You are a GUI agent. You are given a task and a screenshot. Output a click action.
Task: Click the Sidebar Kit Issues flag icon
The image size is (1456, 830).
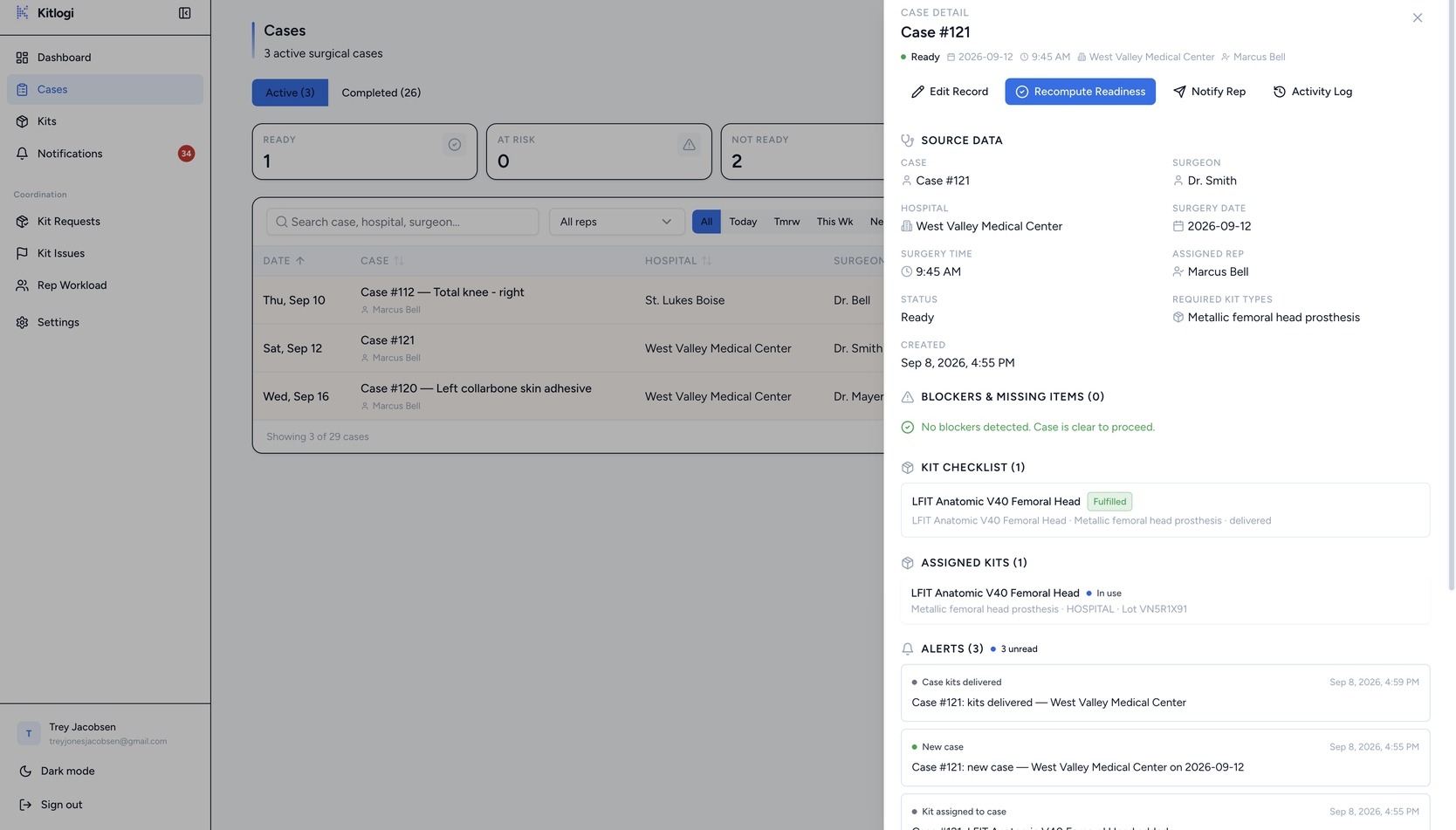pos(22,253)
